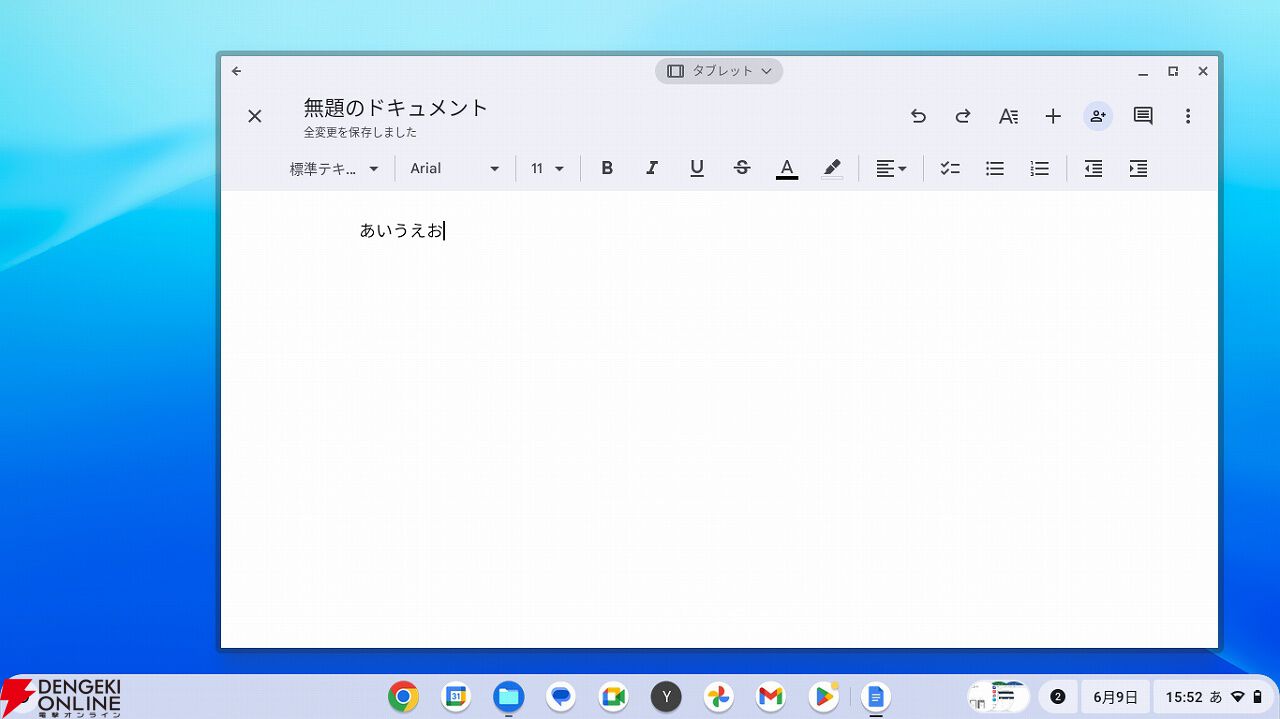Open the three-dot more options menu
The image size is (1280, 719).
click(1188, 116)
